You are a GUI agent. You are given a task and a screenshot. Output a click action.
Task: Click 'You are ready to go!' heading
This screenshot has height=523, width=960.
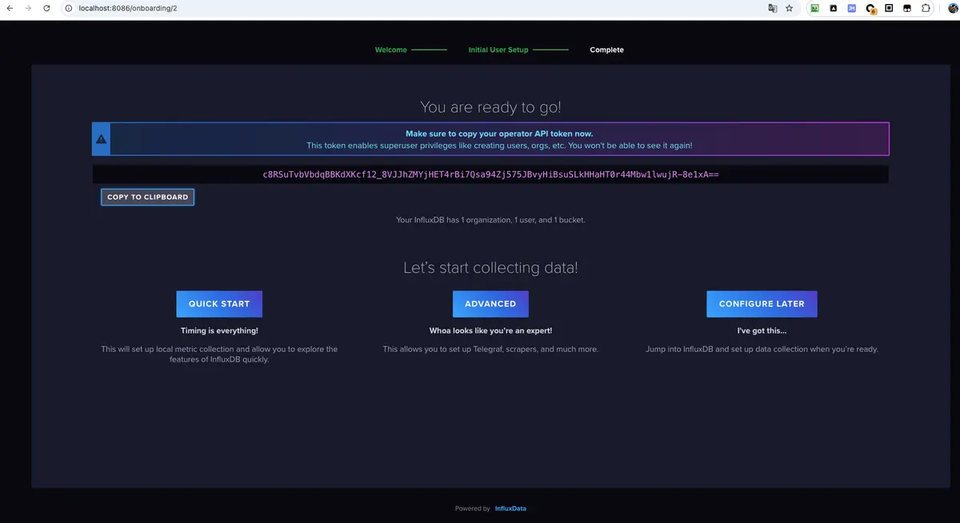490,107
